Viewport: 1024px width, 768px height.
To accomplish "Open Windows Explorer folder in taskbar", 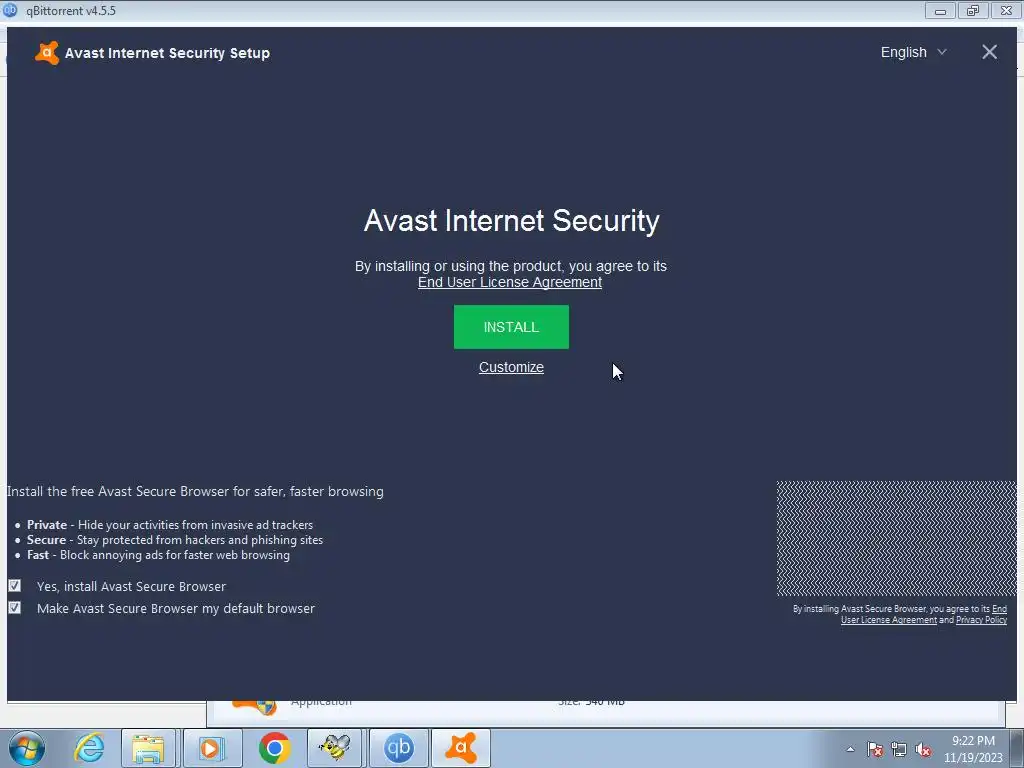I will 148,748.
